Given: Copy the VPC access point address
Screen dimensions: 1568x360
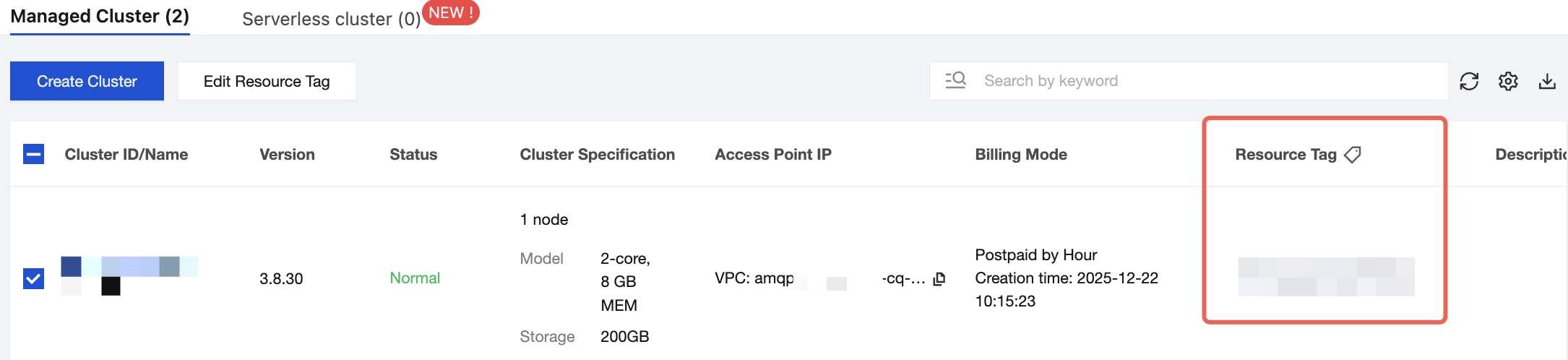Looking at the screenshot, I should click(x=939, y=279).
